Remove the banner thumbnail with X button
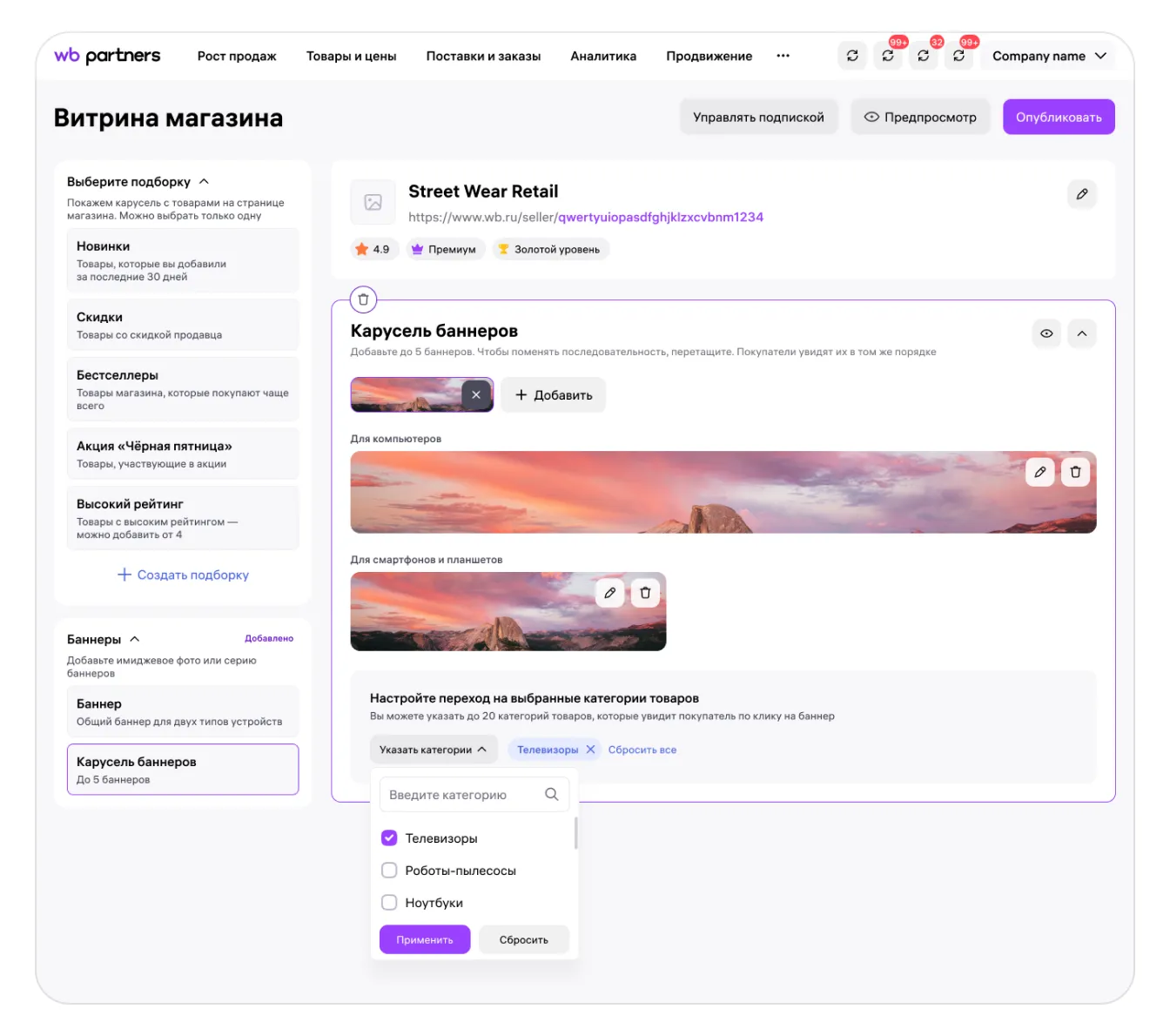The width and height of the screenshot is (1170, 1036). coord(476,394)
